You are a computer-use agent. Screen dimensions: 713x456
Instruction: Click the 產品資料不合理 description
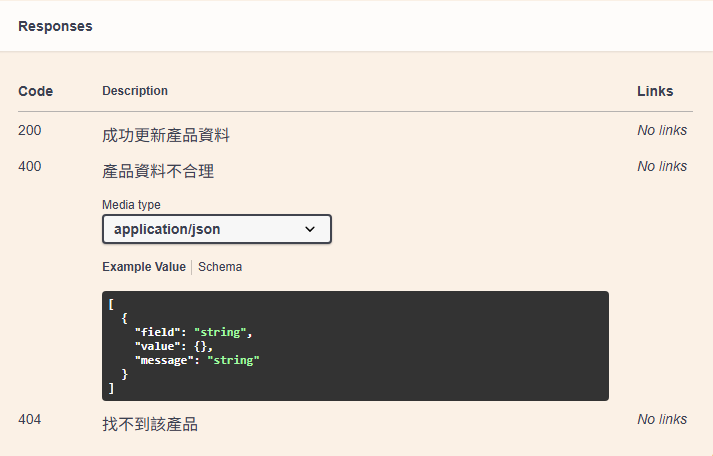(158, 171)
